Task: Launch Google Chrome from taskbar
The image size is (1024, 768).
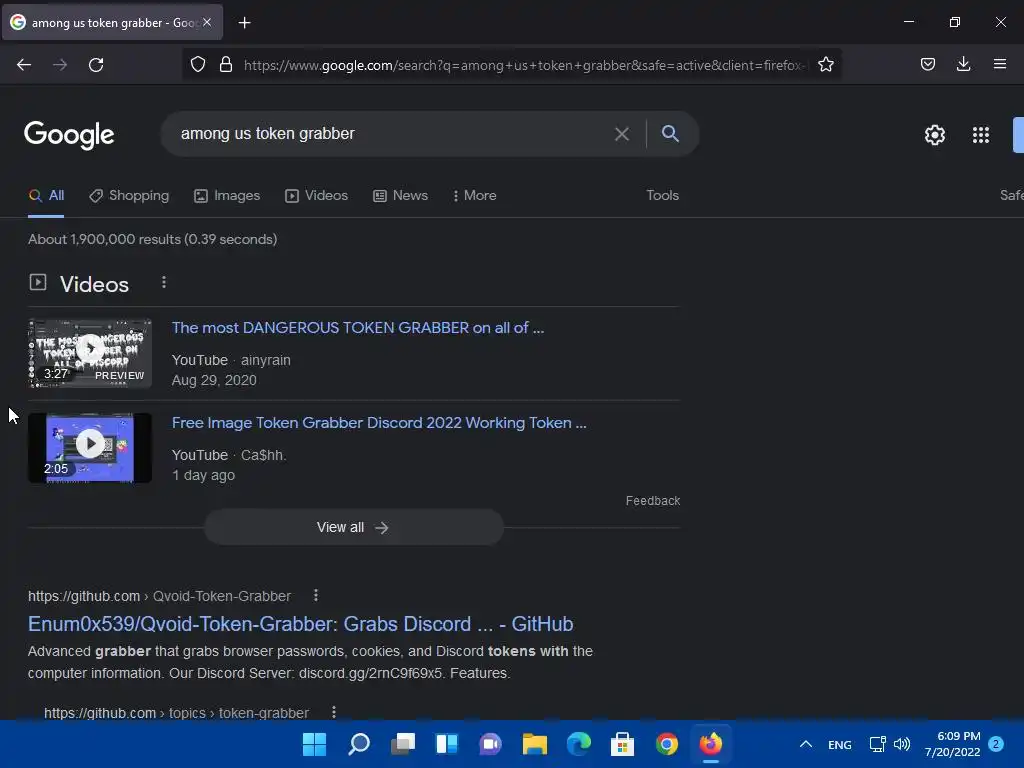Action: pos(667,744)
